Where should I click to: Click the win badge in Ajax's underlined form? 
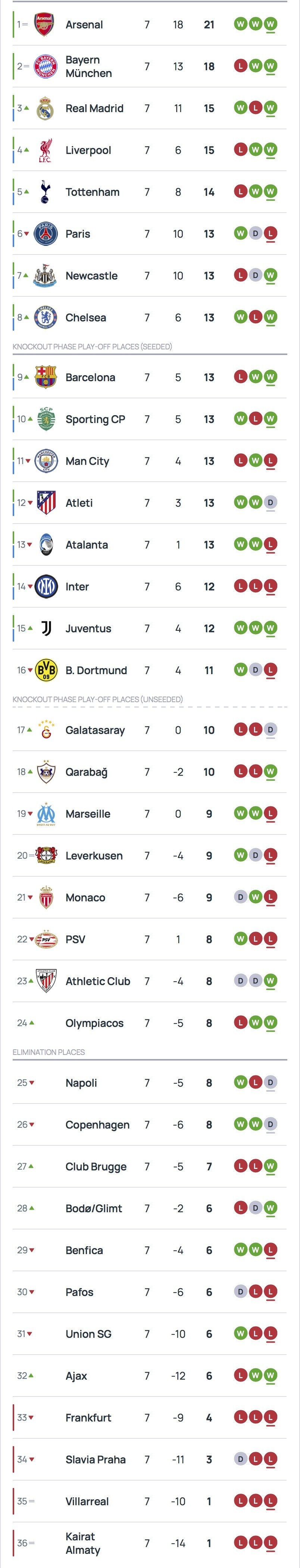tap(270, 1376)
